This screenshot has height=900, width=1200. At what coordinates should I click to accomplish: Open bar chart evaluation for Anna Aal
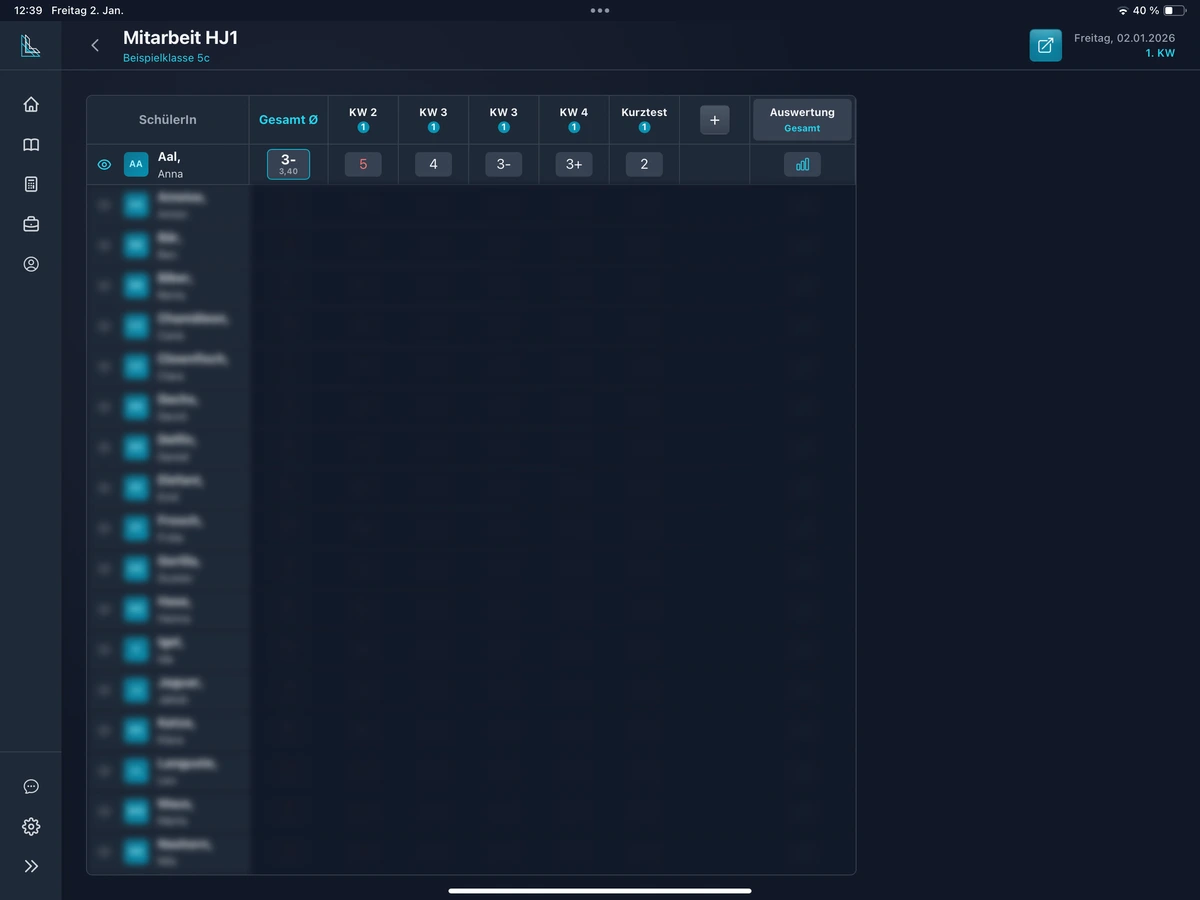click(x=802, y=164)
